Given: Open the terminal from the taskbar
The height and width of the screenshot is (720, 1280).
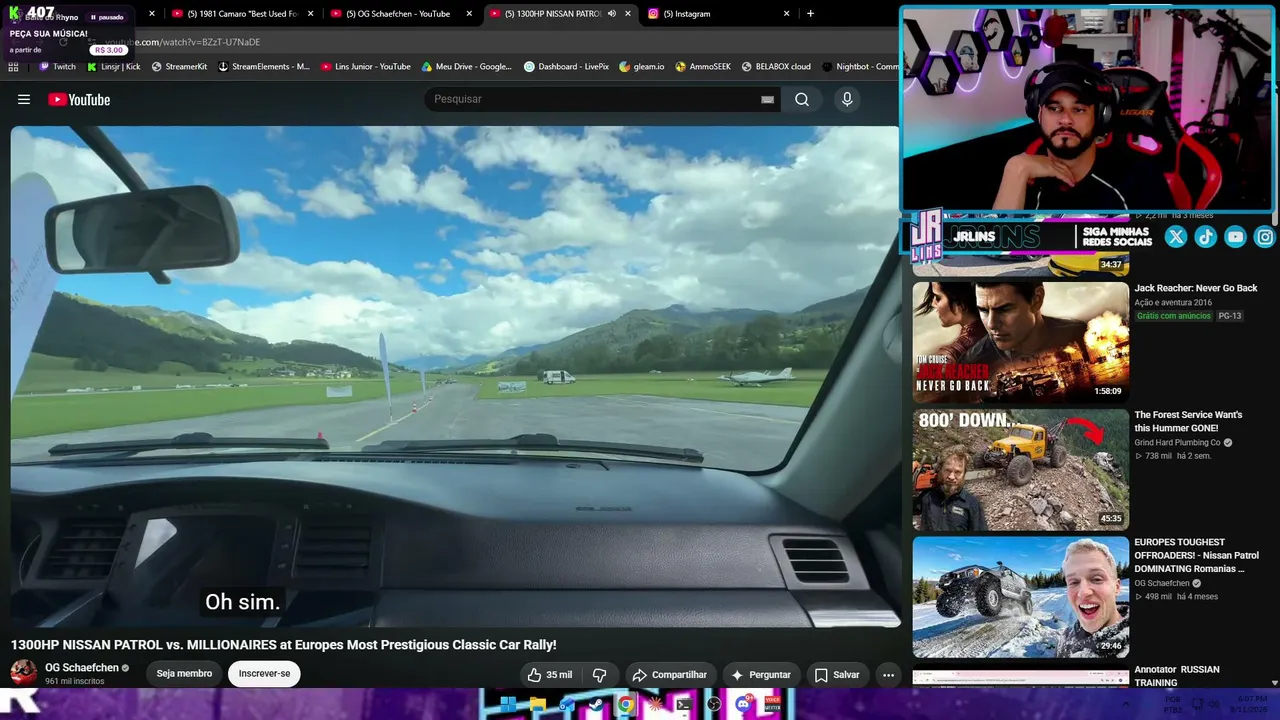Looking at the screenshot, I should [x=684, y=705].
